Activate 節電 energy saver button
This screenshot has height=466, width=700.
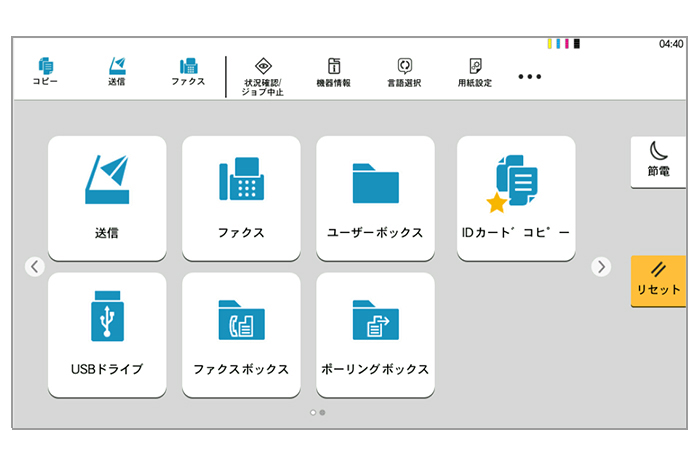click(x=658, y=162)
